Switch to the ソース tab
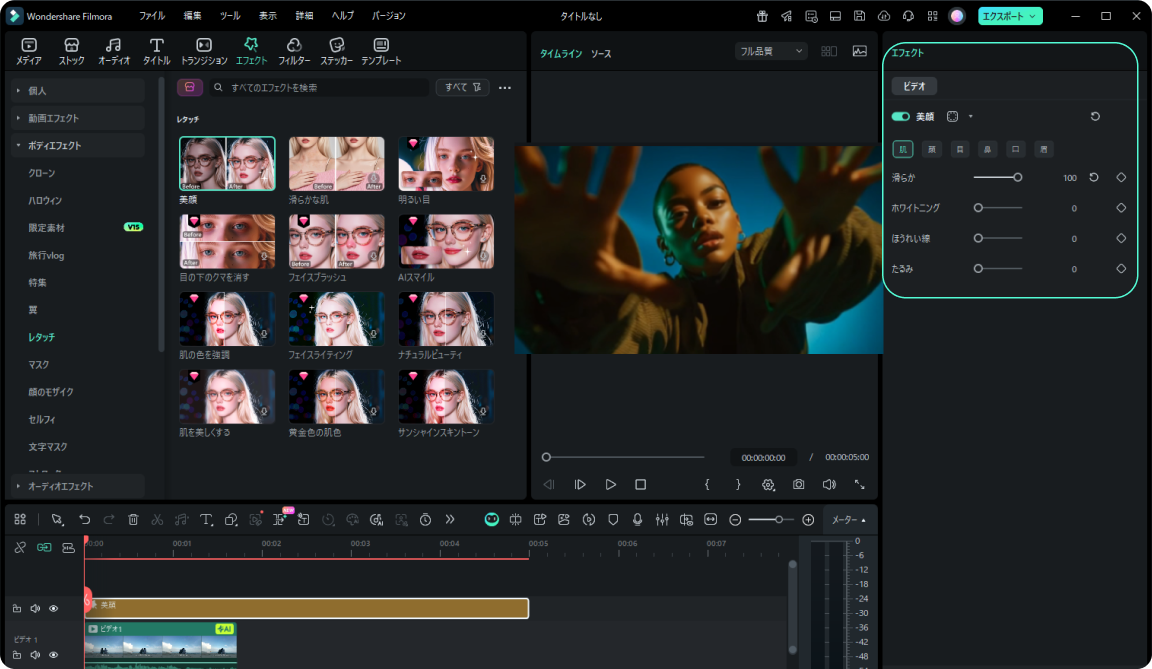The height and width of the screenshot is (669, 1152). (x=600, y=54)
